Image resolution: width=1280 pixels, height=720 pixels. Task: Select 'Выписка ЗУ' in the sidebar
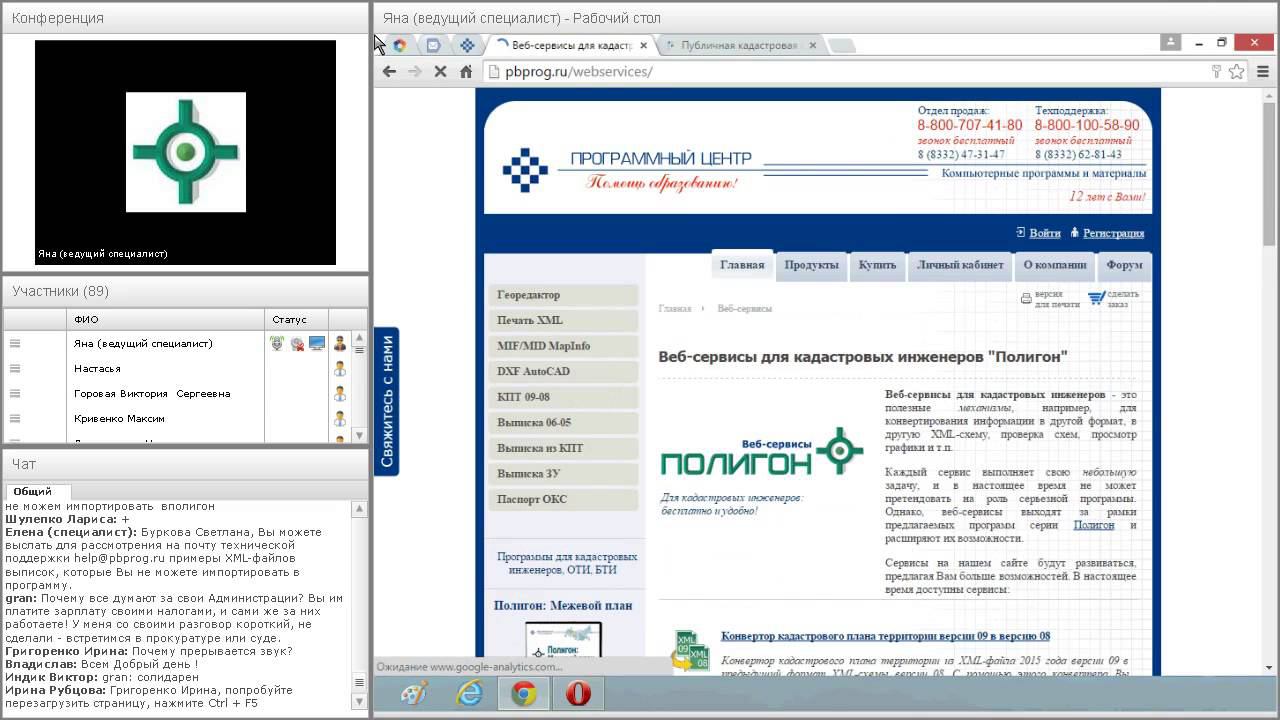[x=563, y=473]
